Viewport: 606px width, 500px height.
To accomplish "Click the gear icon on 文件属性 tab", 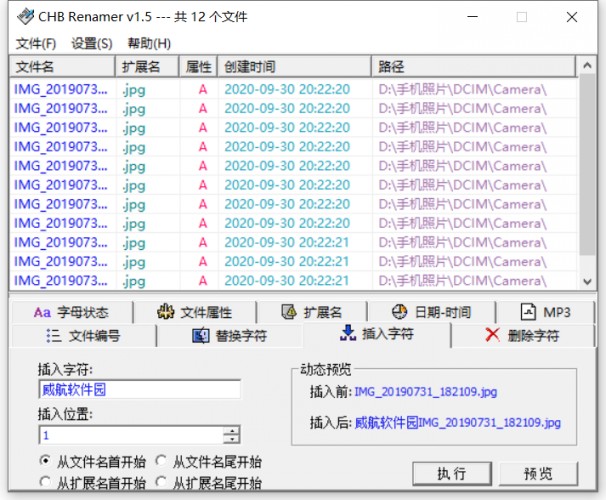I will click(x=166, y=311).
